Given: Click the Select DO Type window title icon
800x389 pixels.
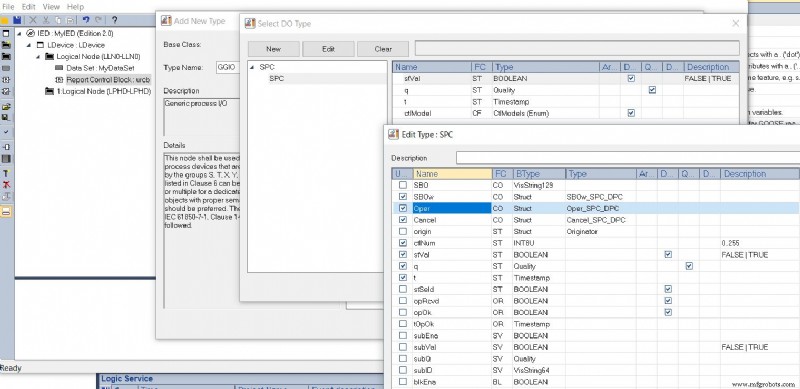Looking at the screenshot, I should pyautogui.click(x=250, y=23).
